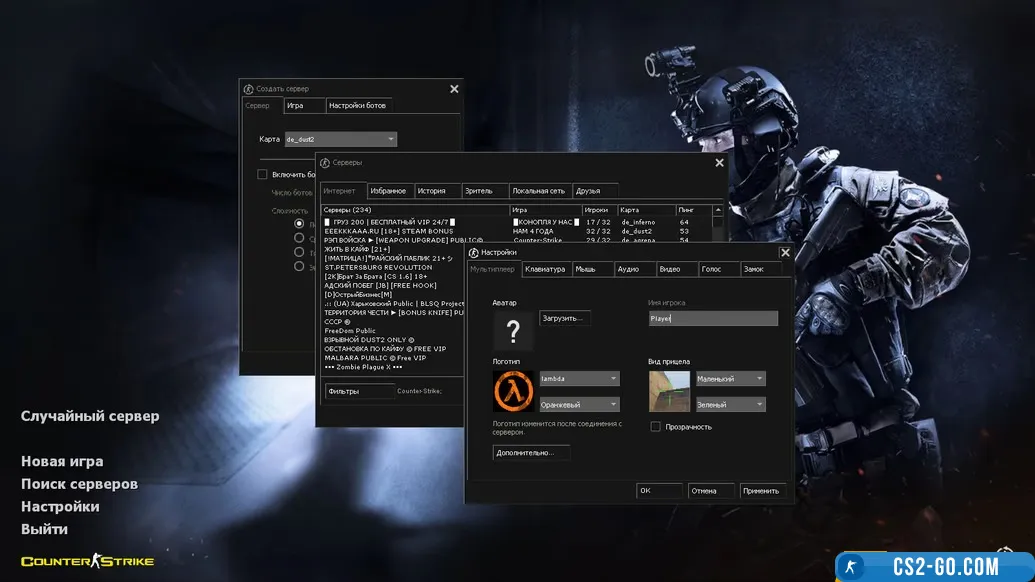Click the Steam icon in Создать сервер title
The image size is (1035, 582).
[x=248, y=89]
